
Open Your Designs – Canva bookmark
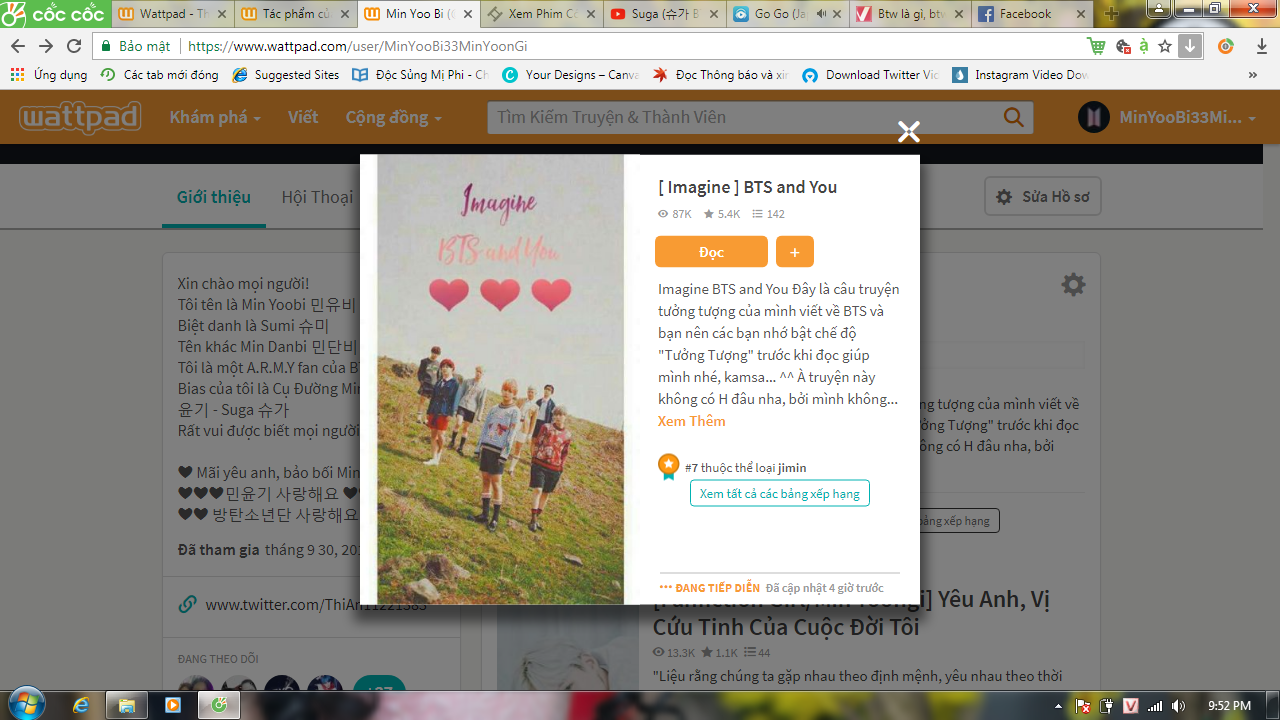point(570,75)
